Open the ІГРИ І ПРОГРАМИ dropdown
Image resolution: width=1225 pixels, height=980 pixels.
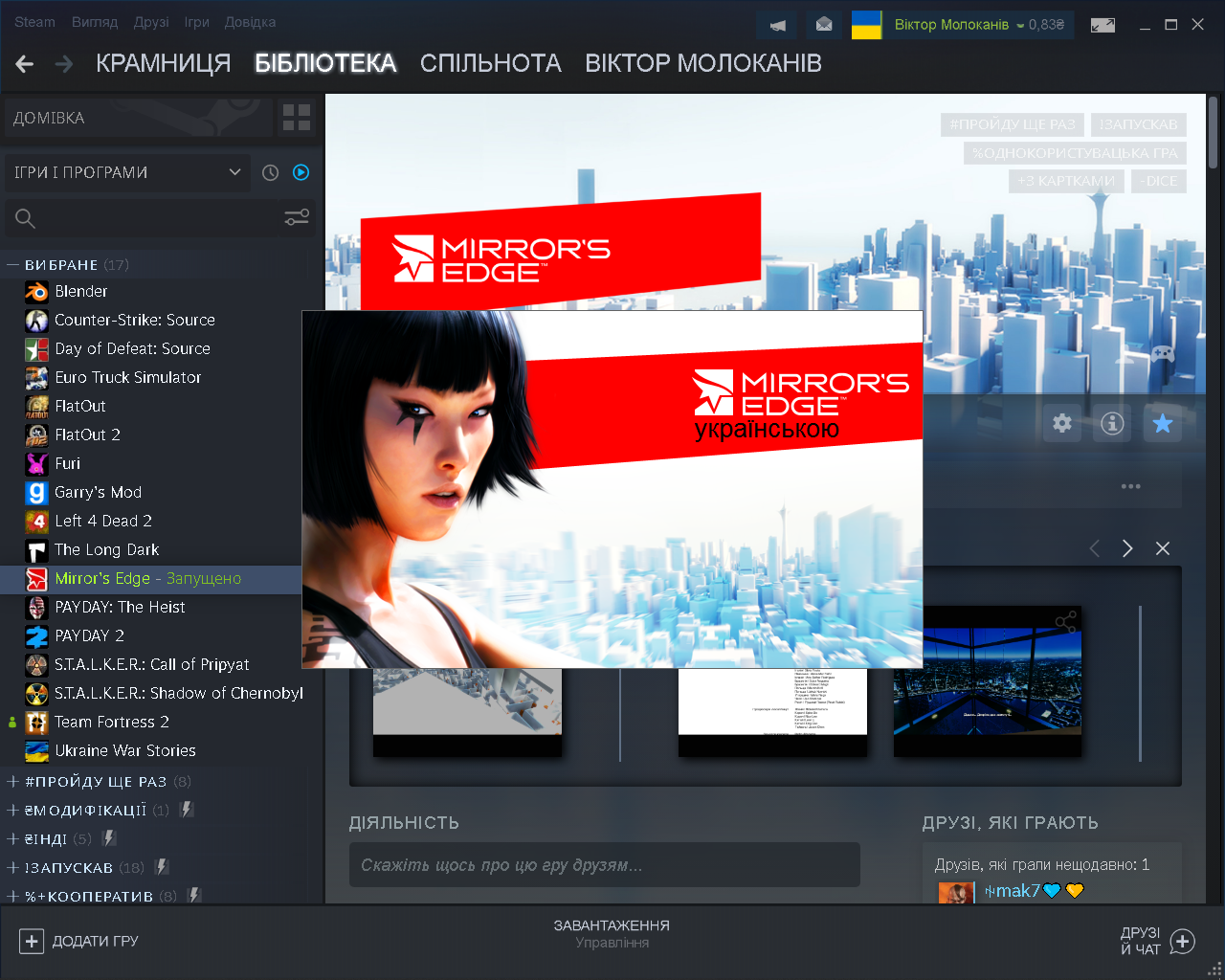127,172
